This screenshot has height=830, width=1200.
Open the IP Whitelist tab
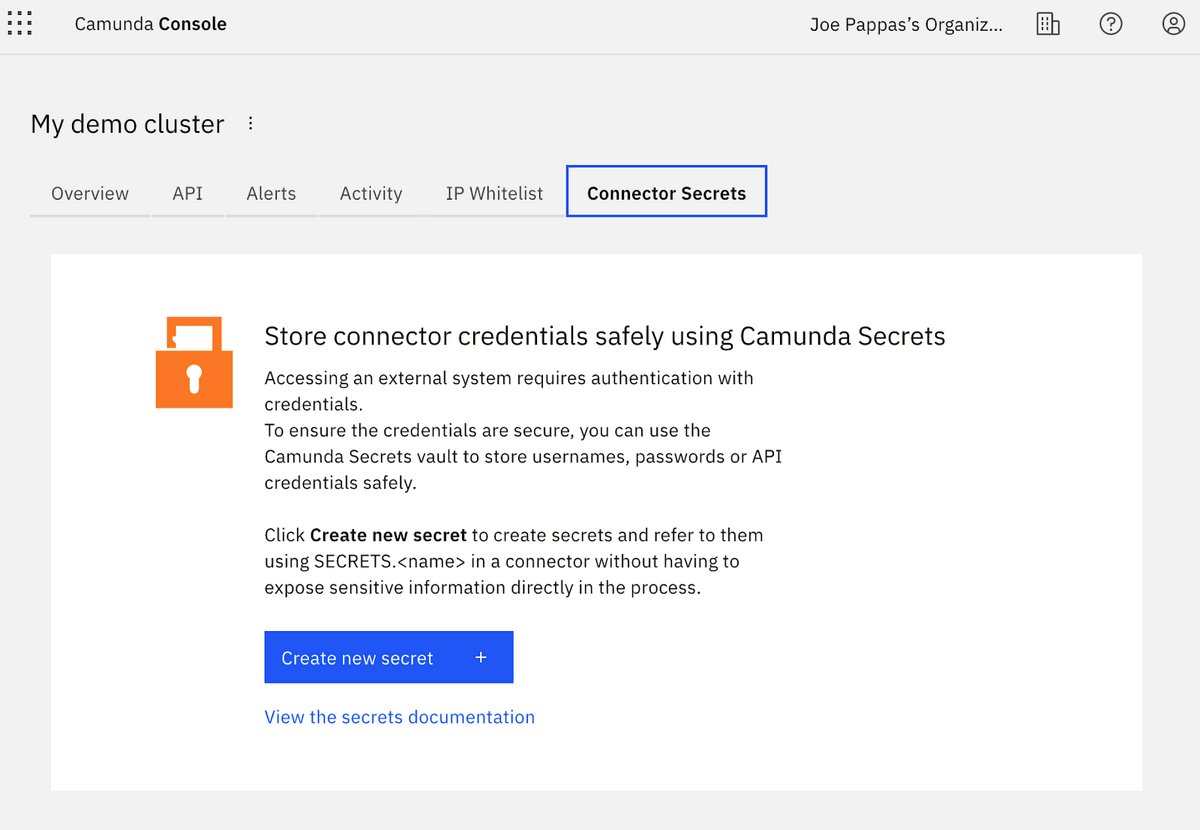[494, 193]
